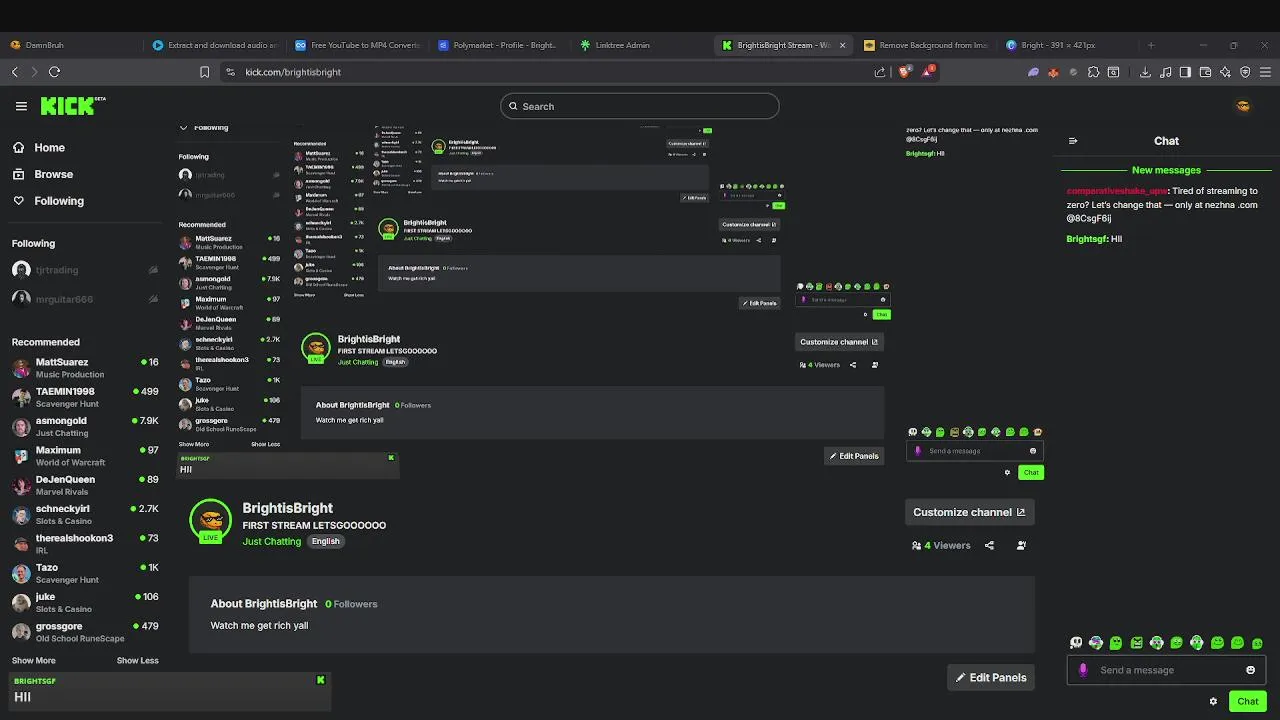Open a new browser tab

pyautogui.click(x=1151, y=45)
